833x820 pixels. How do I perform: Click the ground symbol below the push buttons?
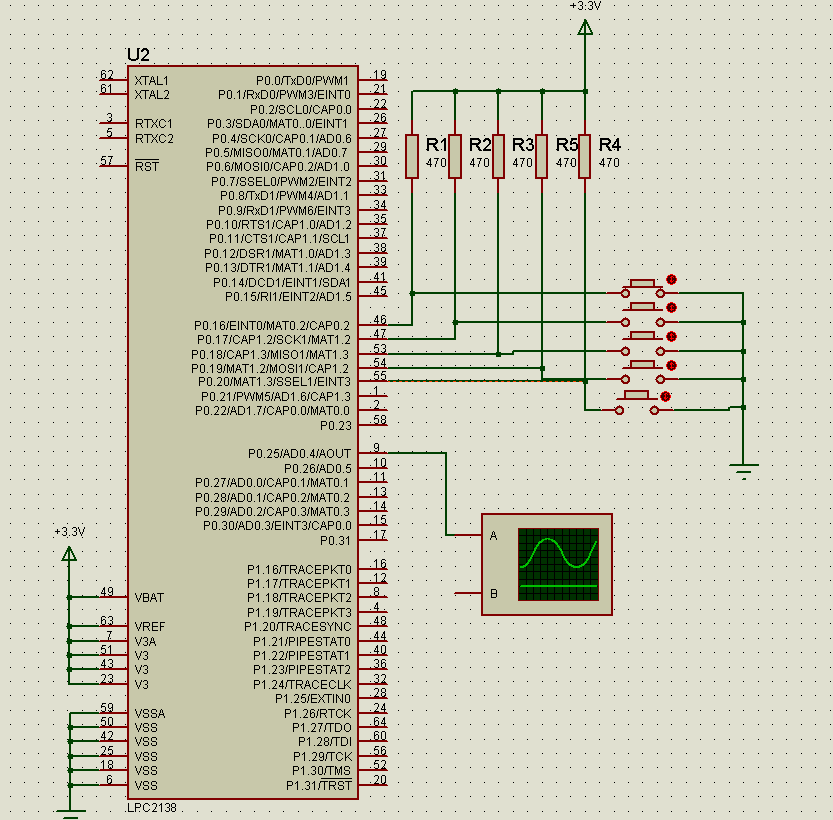(x=744, y=471)
